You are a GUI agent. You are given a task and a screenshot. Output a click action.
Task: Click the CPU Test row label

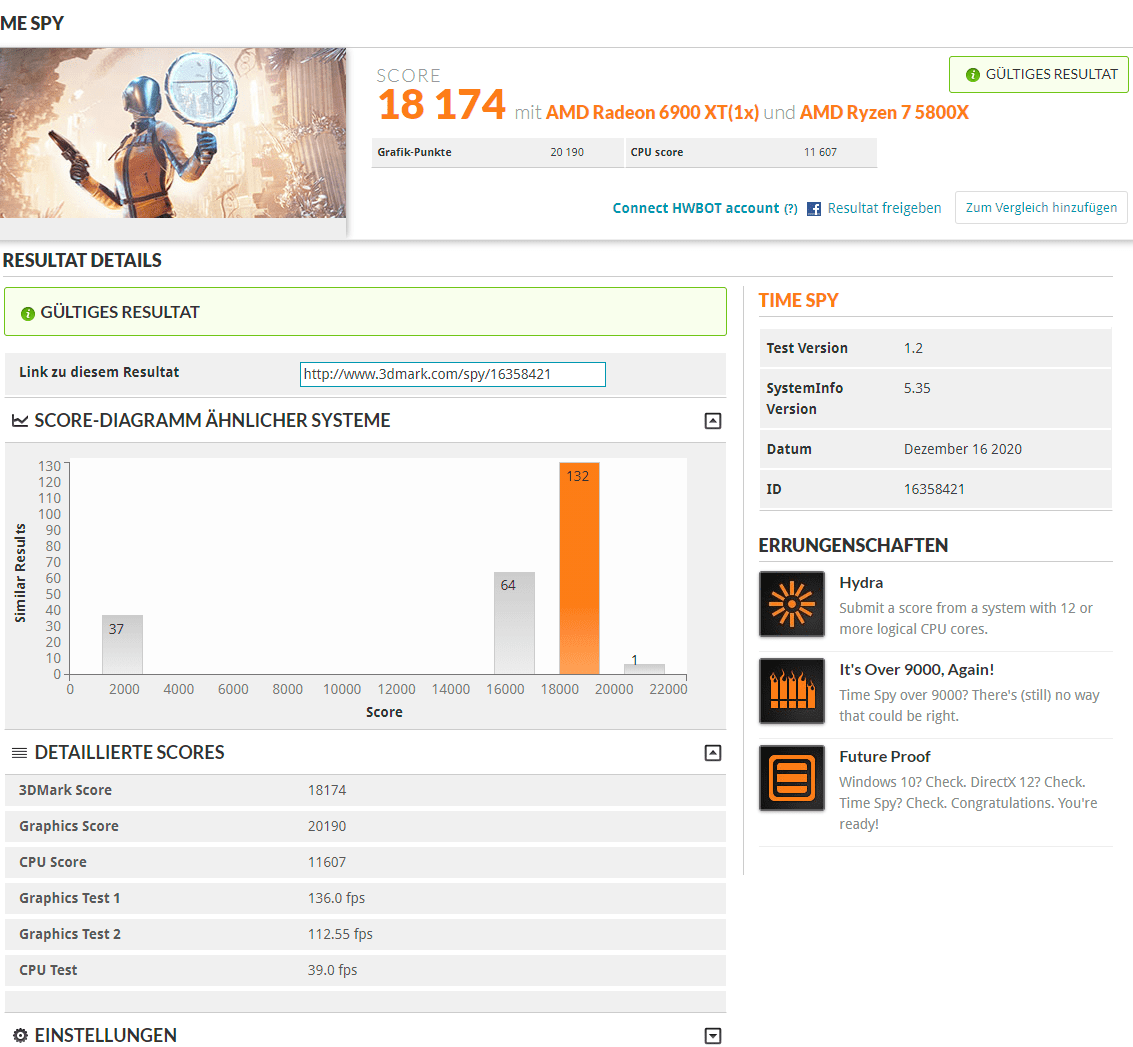pos(48,970)
